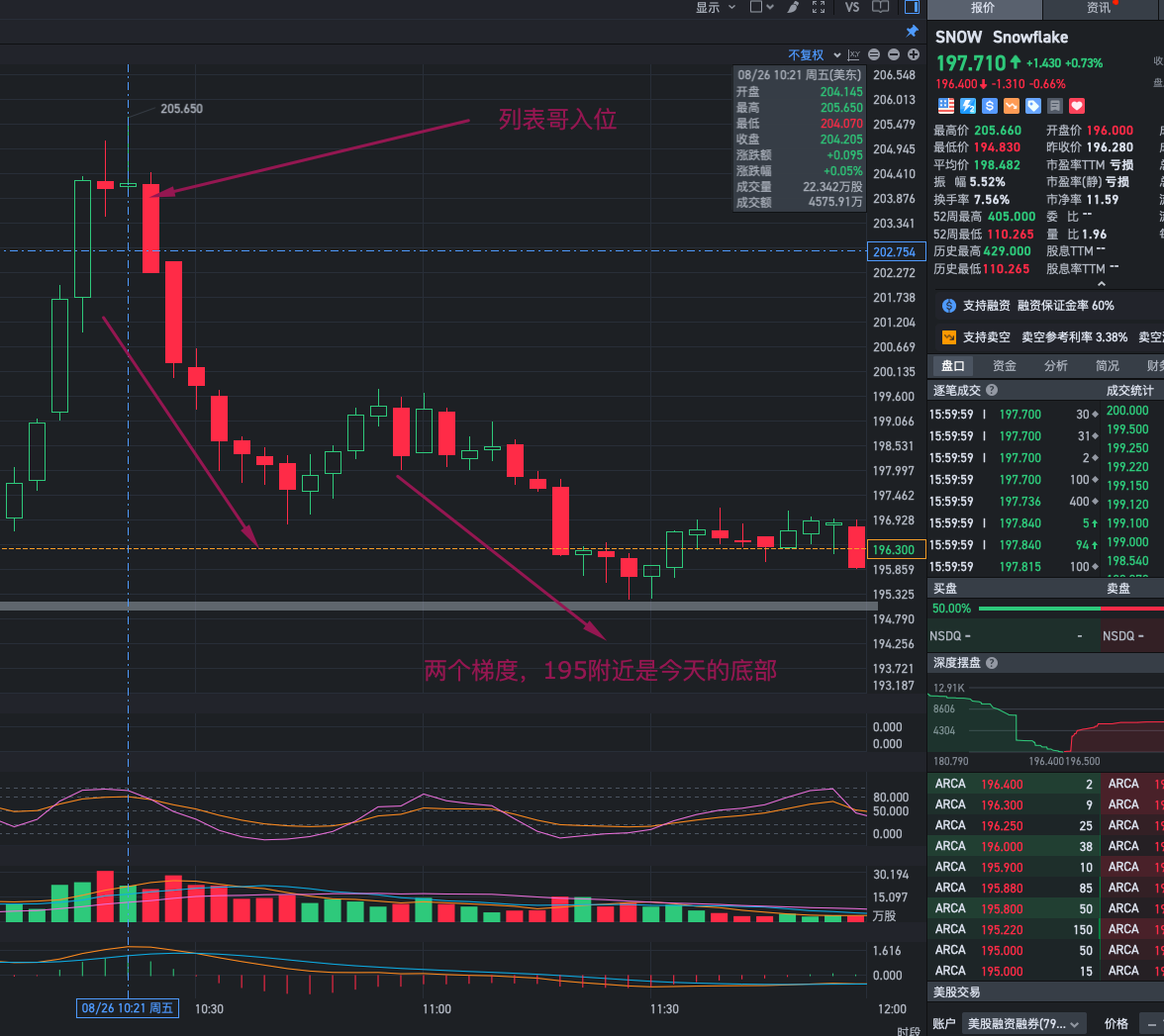Click 200.000 in trade statistics column
The width and height of the screenshot is (1164, 1036).
1126,411
